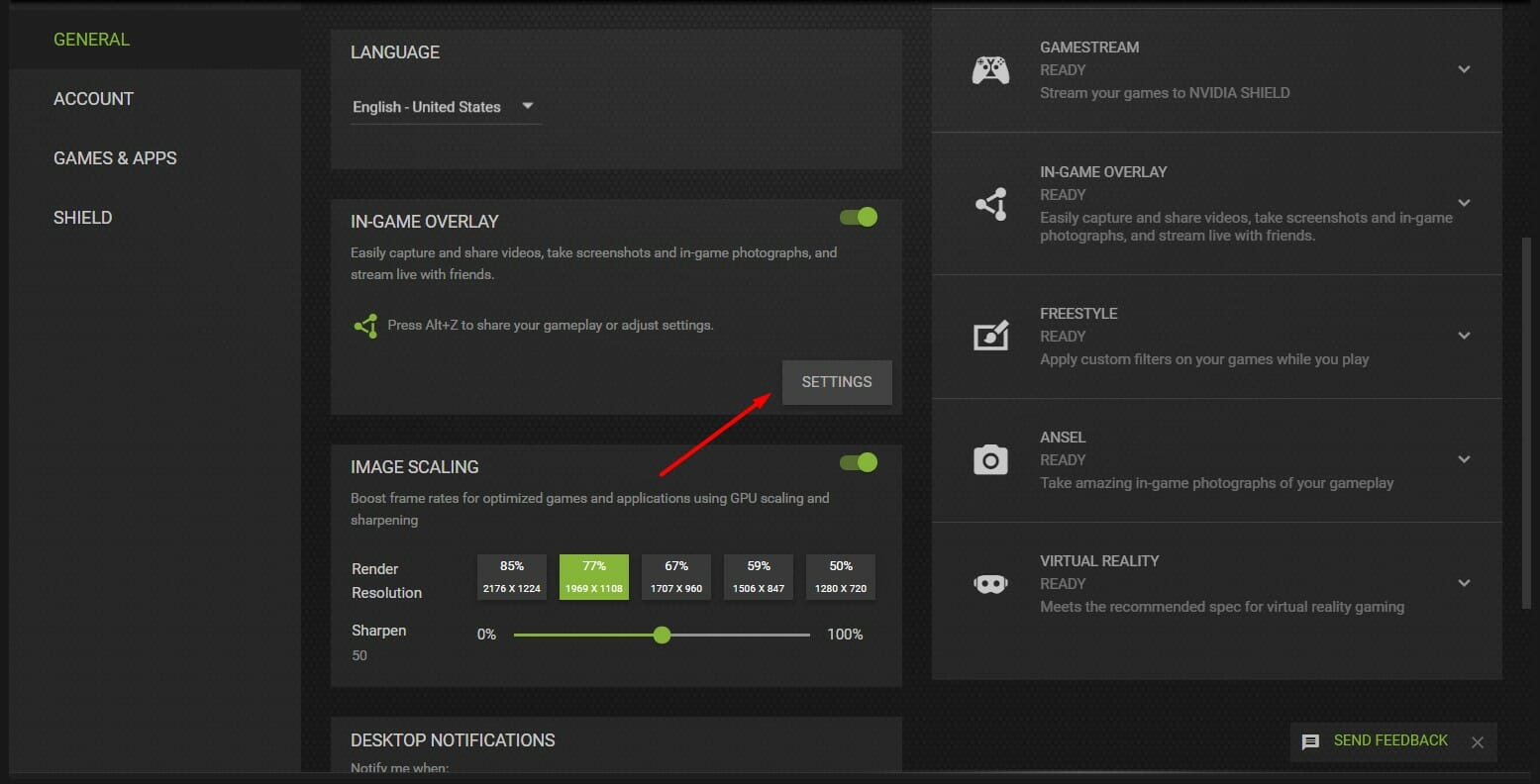This screenshot has height=784, width=1540.
Task: Click the GameStream controller icon
Action: pyautogui.click(x=990, y=70)
